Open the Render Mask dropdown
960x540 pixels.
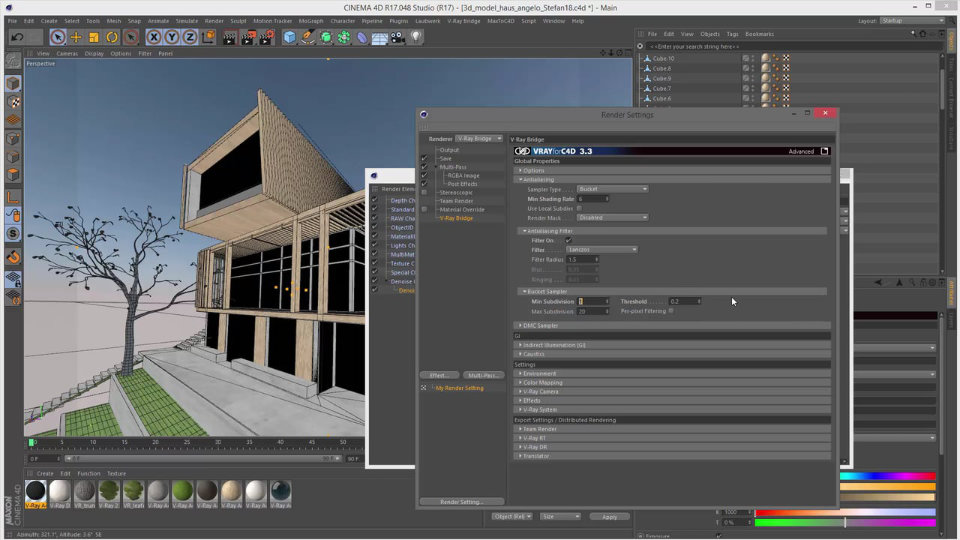[612, 217]
